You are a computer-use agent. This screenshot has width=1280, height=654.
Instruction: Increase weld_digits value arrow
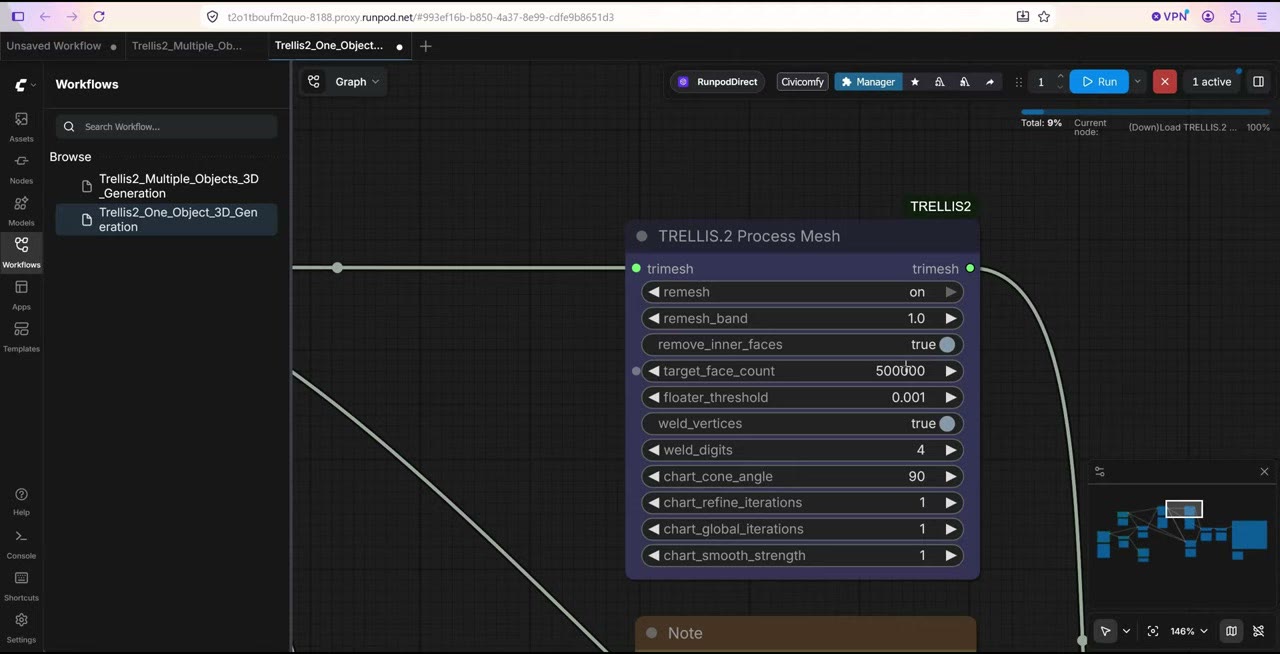950,450
